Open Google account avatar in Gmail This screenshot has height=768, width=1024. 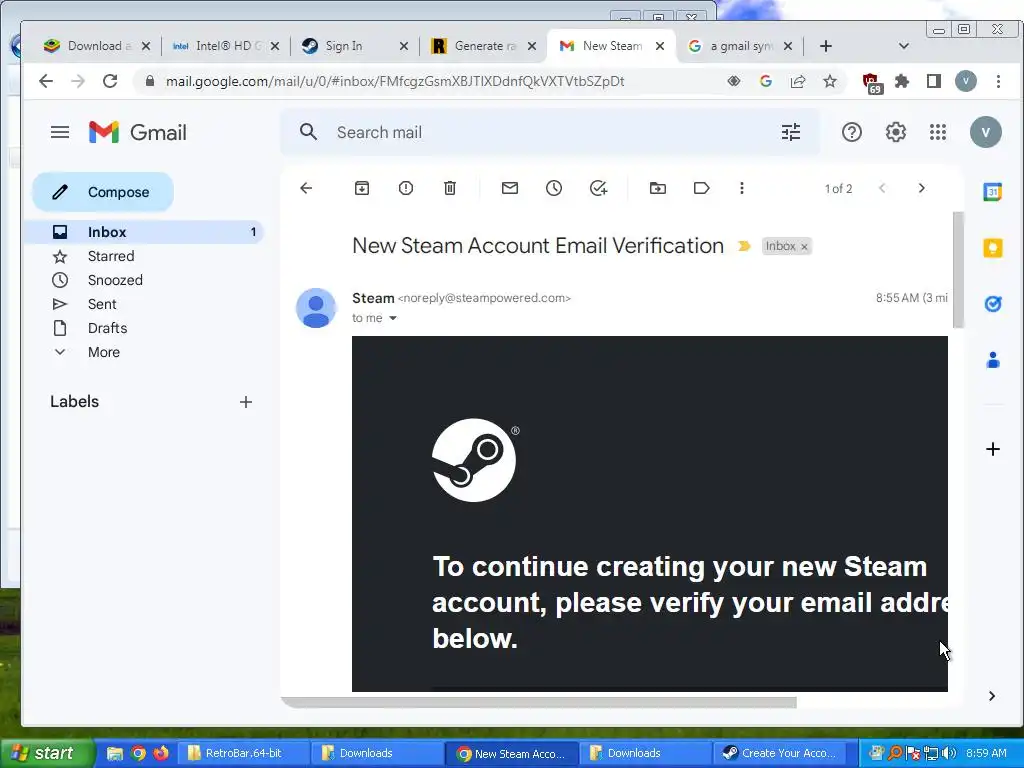985,133
